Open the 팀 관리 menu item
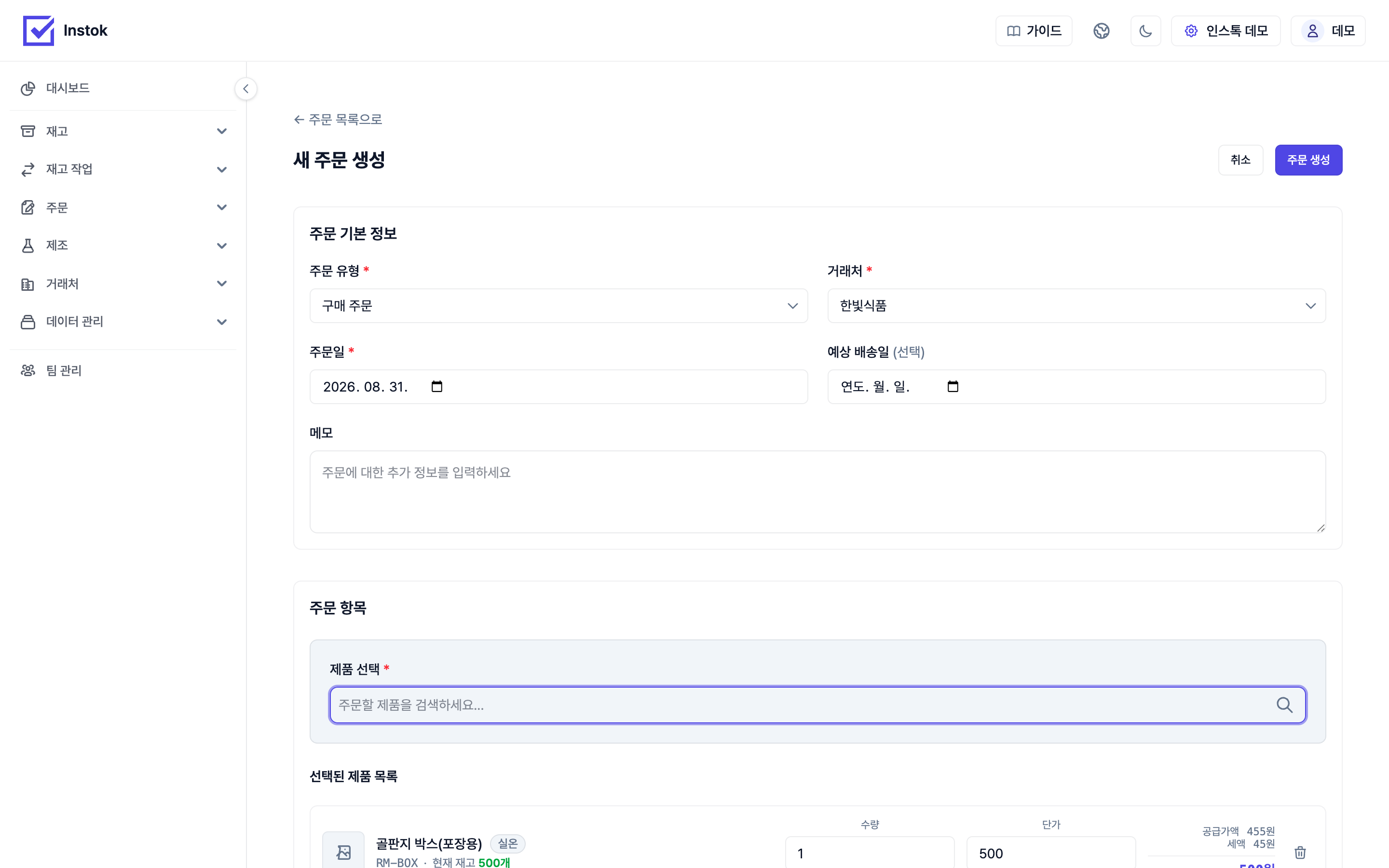The width and height of the screenshot is (1389, 868). point(123,370)
